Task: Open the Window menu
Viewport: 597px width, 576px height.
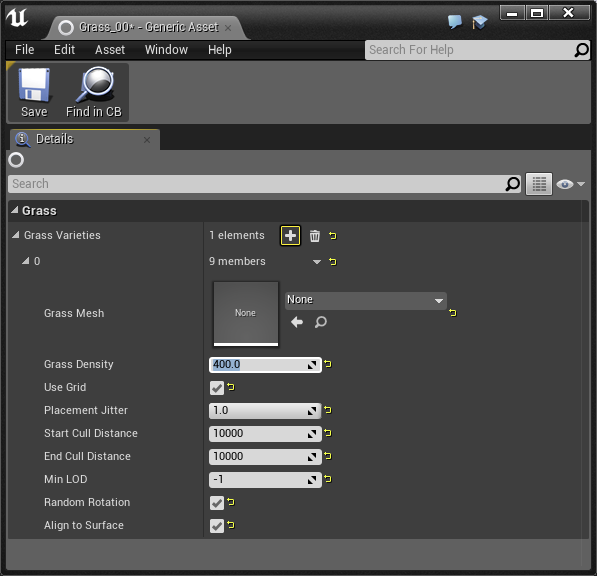Action: pyautogui.click(x=166, y=50)
